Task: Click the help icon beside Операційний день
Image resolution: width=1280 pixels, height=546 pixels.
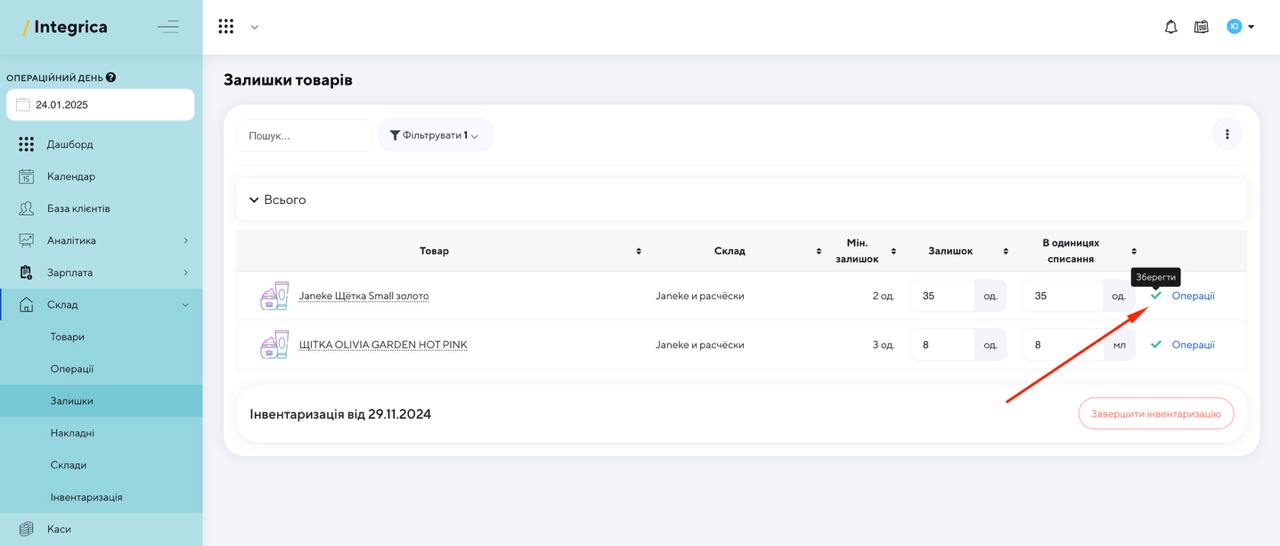Action: pos(111,77)
